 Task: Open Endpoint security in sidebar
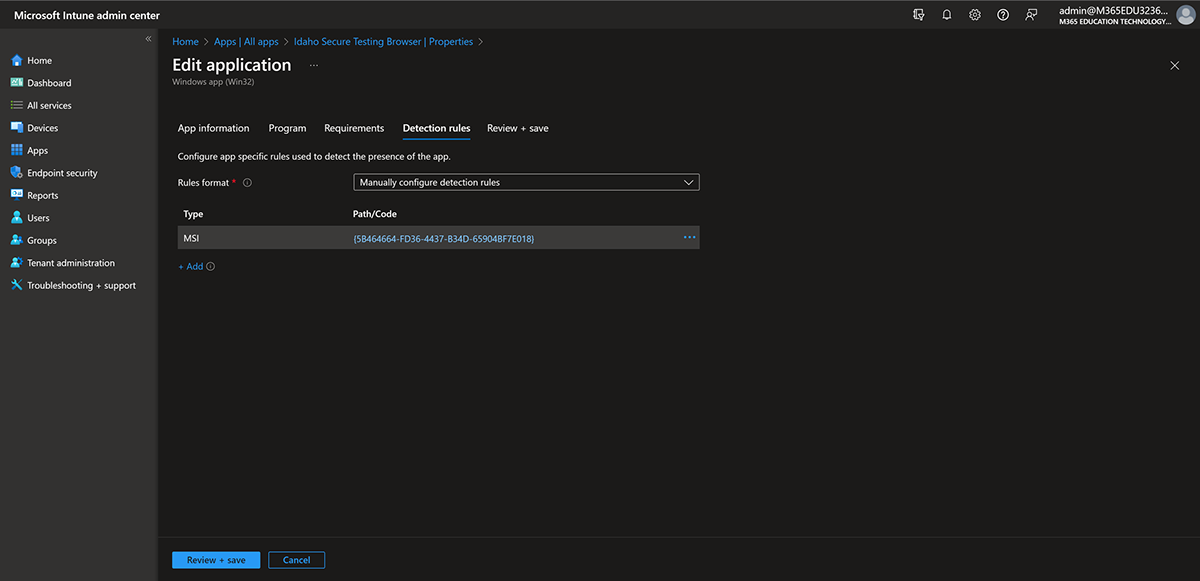tap(62, 173)
